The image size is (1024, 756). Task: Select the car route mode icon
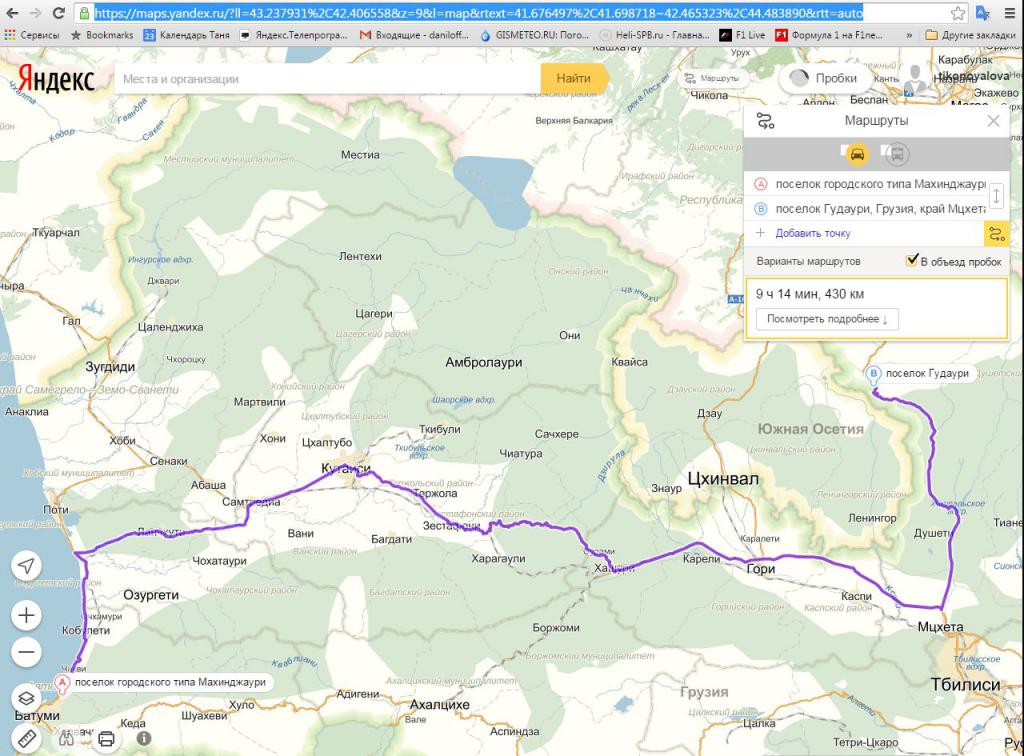click(x=857, y=154)
